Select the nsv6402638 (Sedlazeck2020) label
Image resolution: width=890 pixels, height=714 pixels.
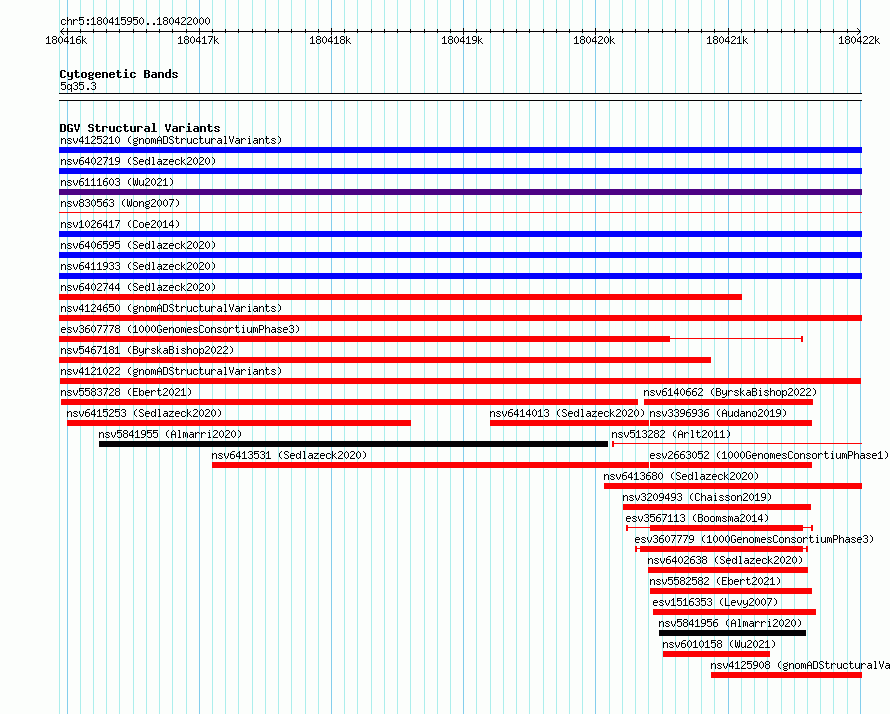[x=725, y=560]
